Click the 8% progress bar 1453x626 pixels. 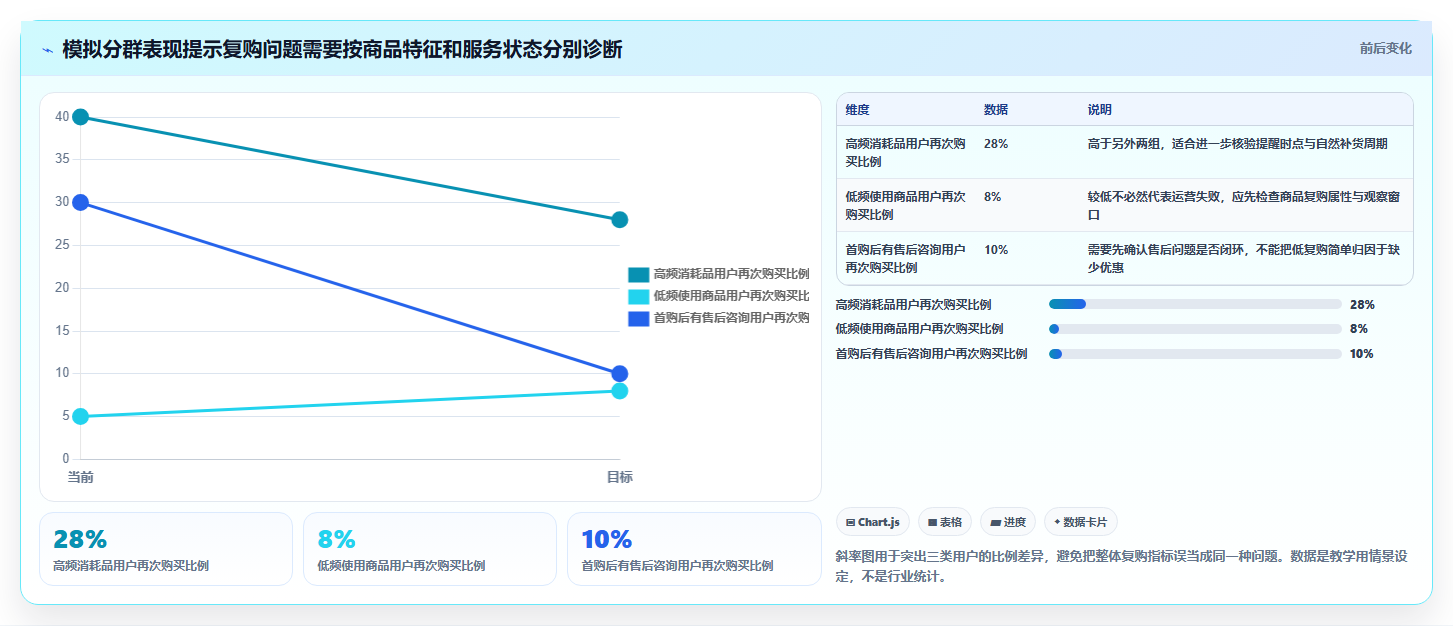1195,329
